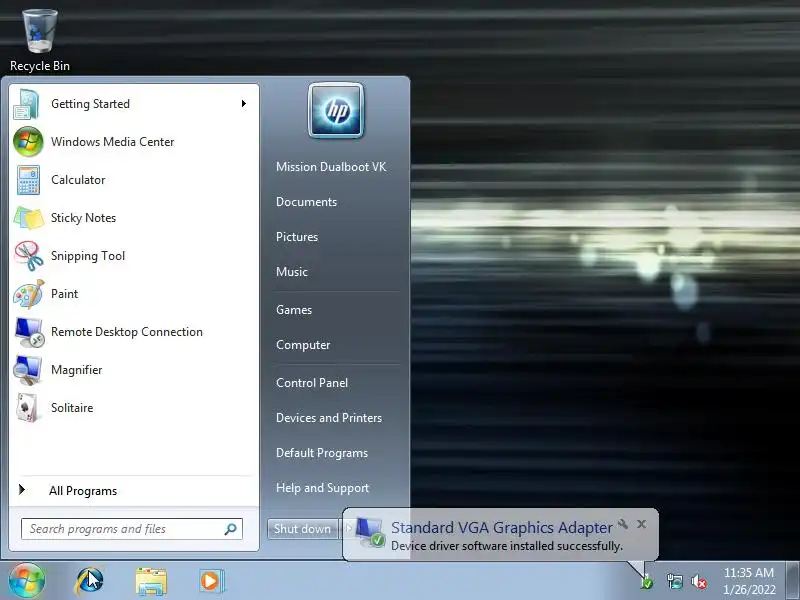Click the notification balloon wrench icon
The height and width of the screenshot is (600, 800).
point(622,523)
